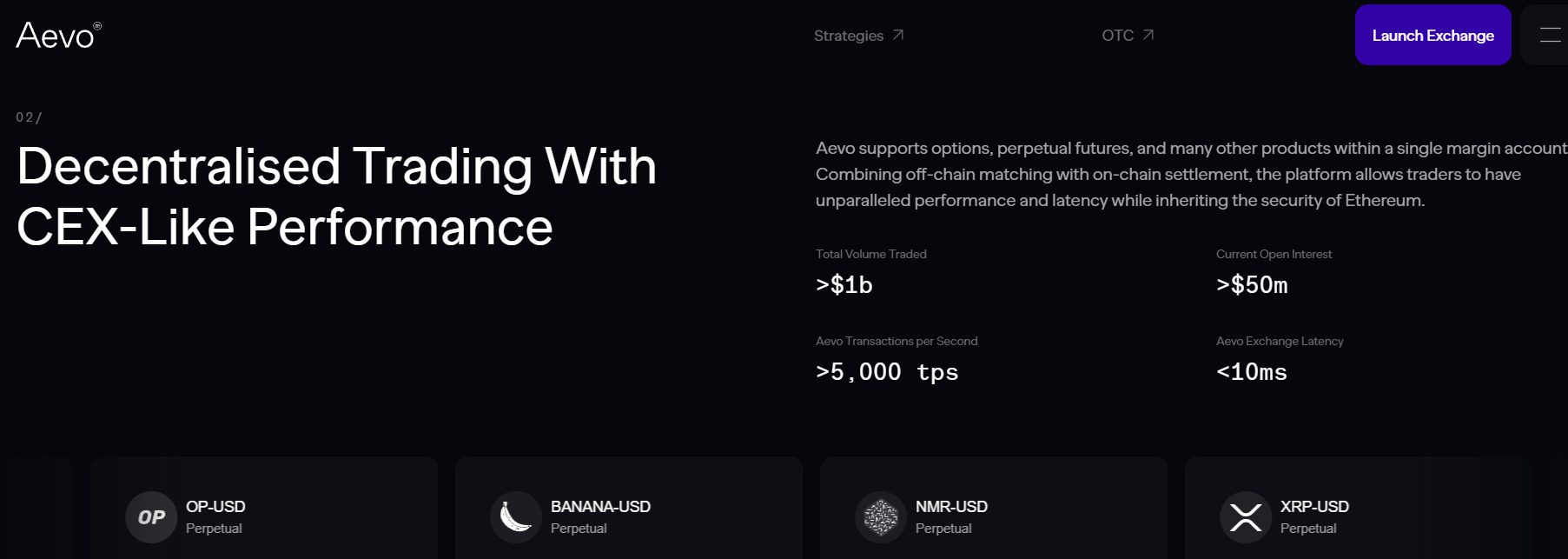The height and width of the screenshot is (559, 1568).
Task: Click the NMR token icon
Action: point(881,517)
